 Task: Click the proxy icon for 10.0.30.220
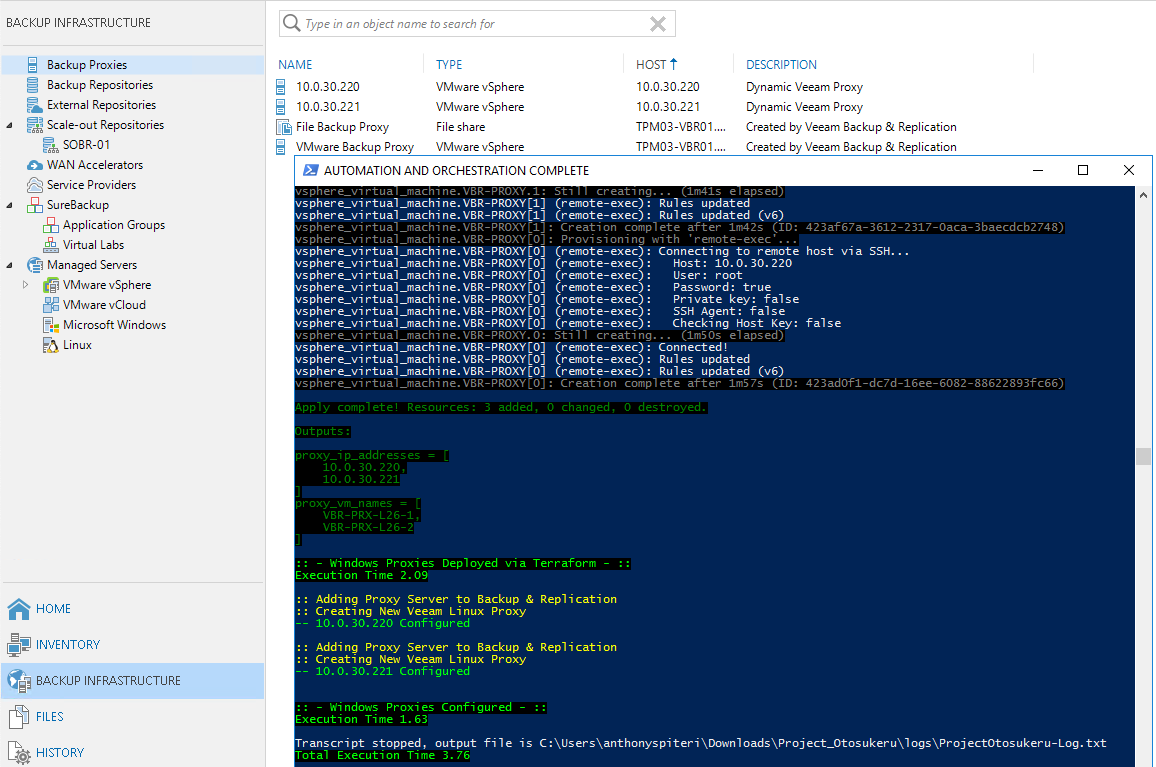pos(281,87)
